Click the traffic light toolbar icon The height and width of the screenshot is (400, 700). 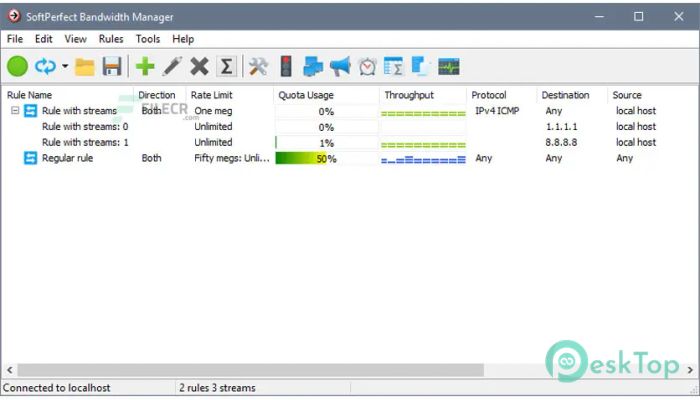286,67
